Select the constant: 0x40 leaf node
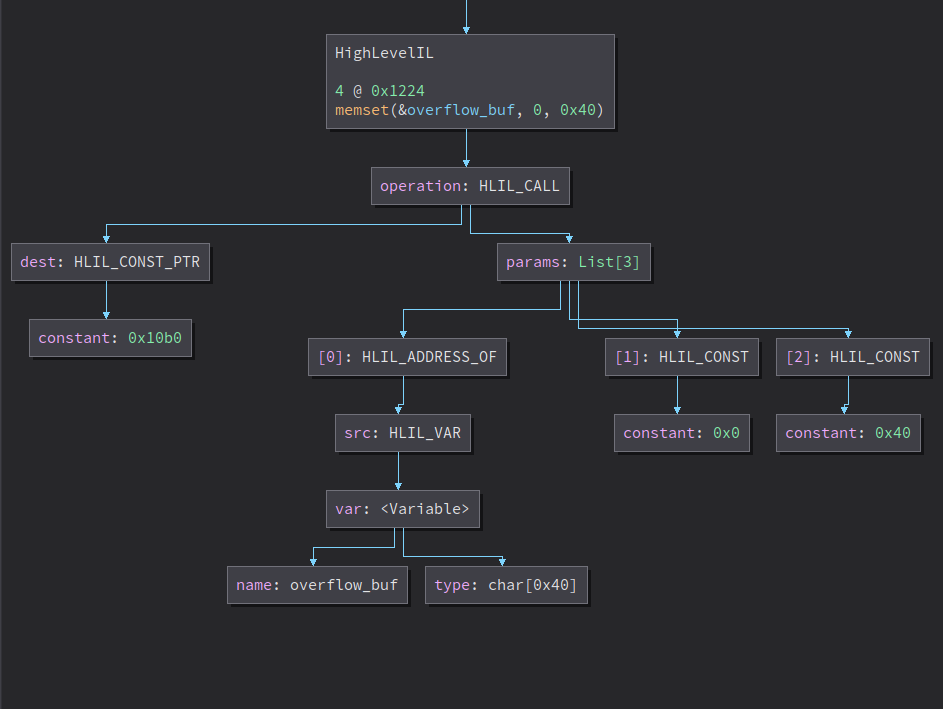The height and width of the screenshot is (709, 943). click(x=848, y=433)
